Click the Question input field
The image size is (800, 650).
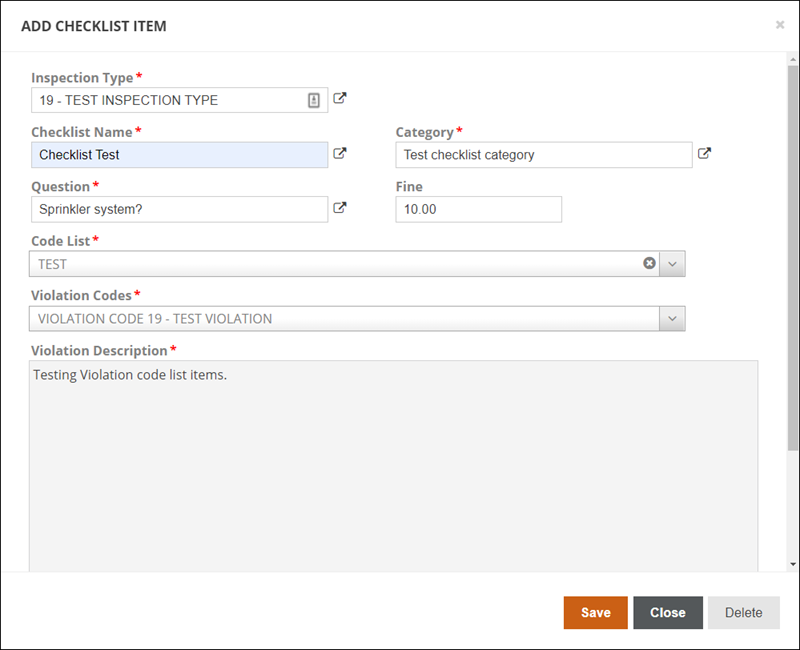(180, 209)
